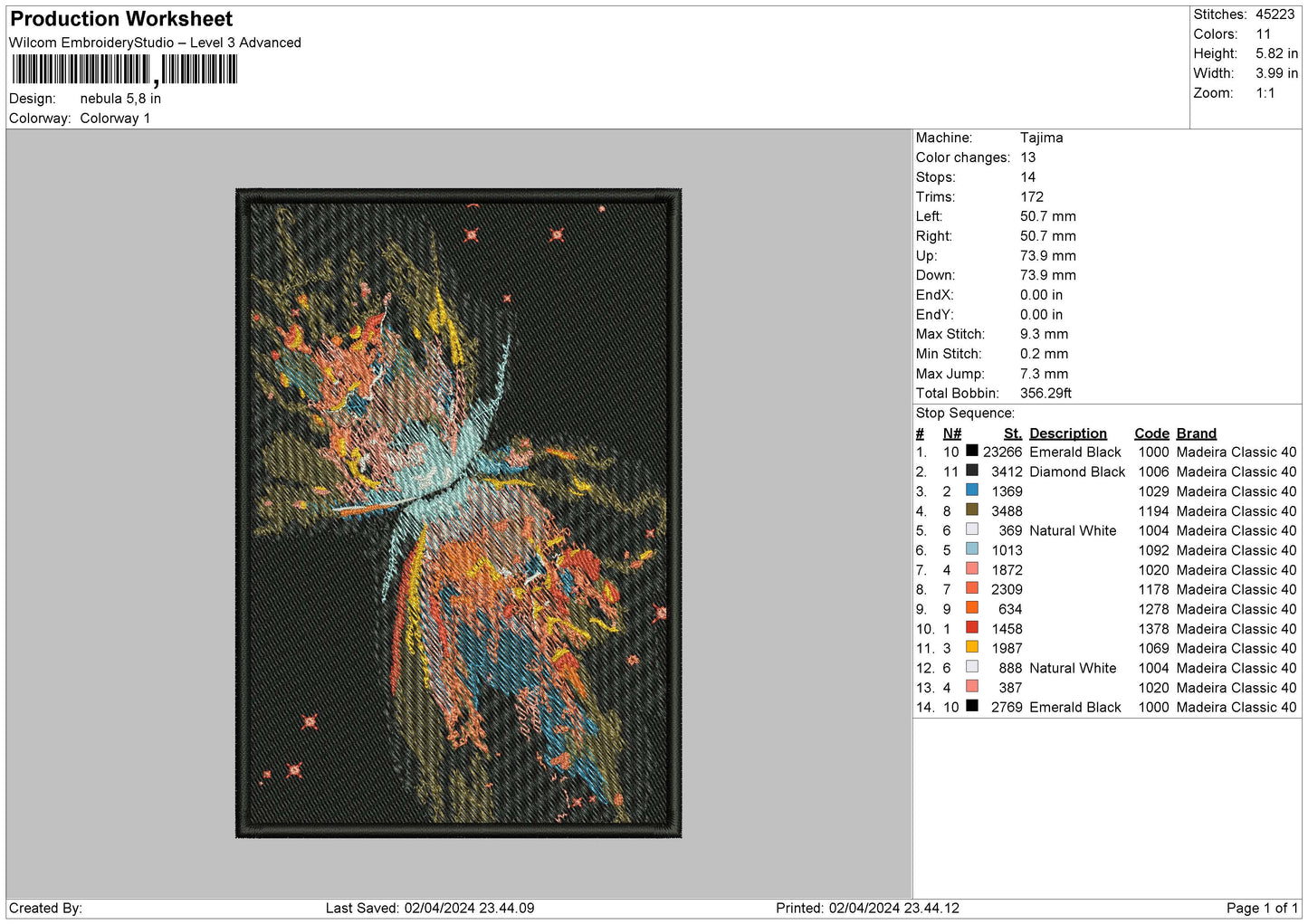Click the Left value '50.7 mm'
The width and height of the screenshot is (1308, 924).
(1048, 216)
